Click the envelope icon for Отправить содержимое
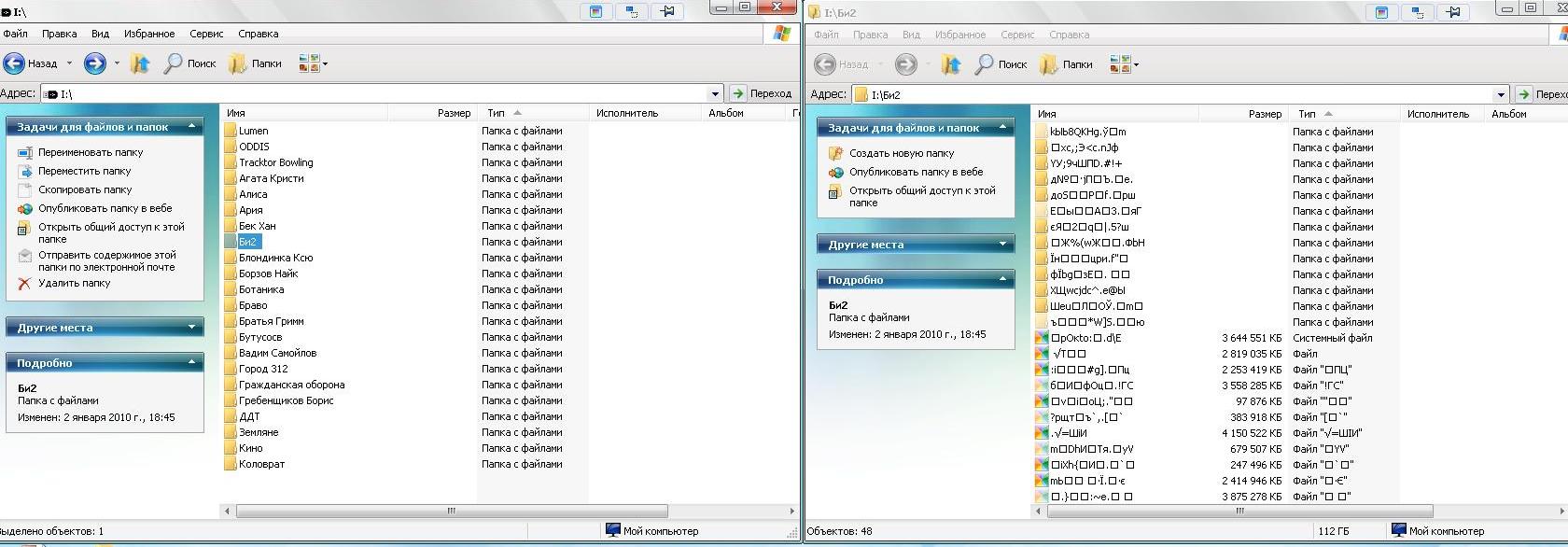 click(x=25, y=255)
